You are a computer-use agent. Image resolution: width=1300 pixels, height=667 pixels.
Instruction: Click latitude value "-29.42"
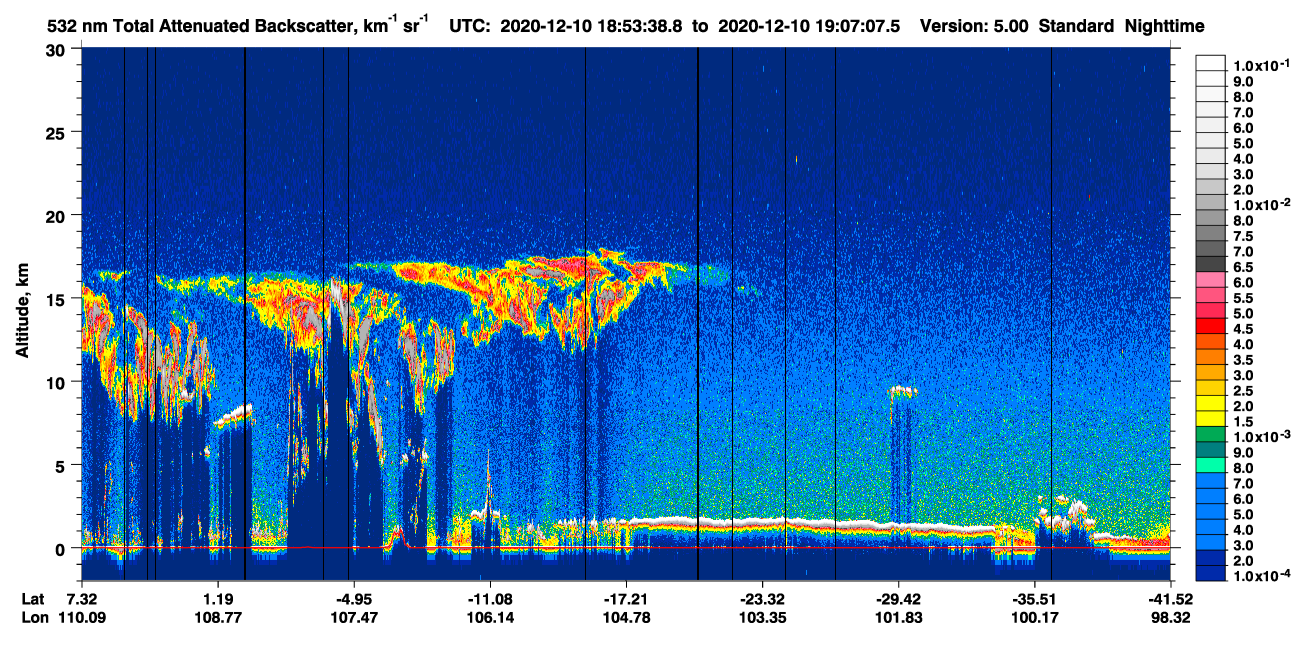click(x=898, y=599)
